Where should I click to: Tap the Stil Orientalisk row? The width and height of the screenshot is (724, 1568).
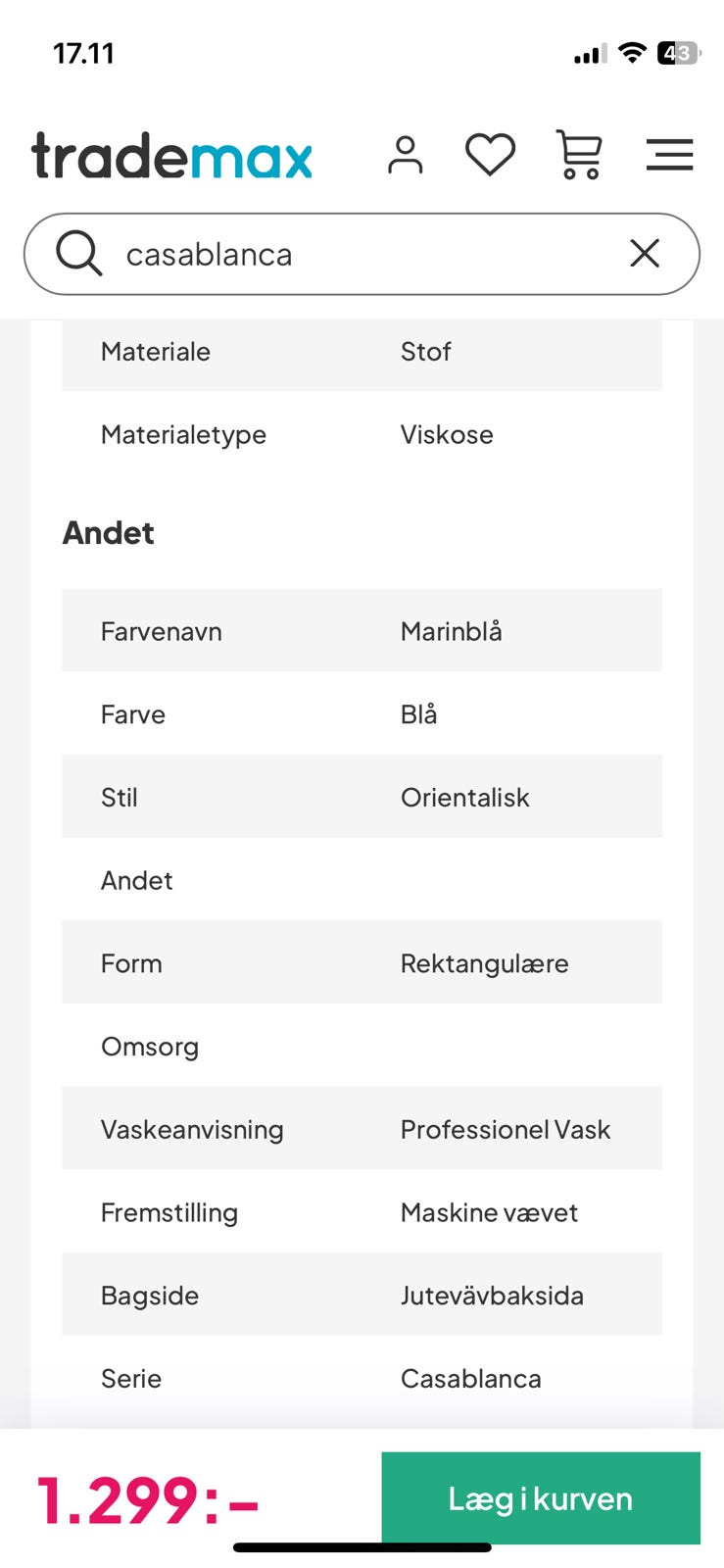pyautogui.click(x=362, y=797)
